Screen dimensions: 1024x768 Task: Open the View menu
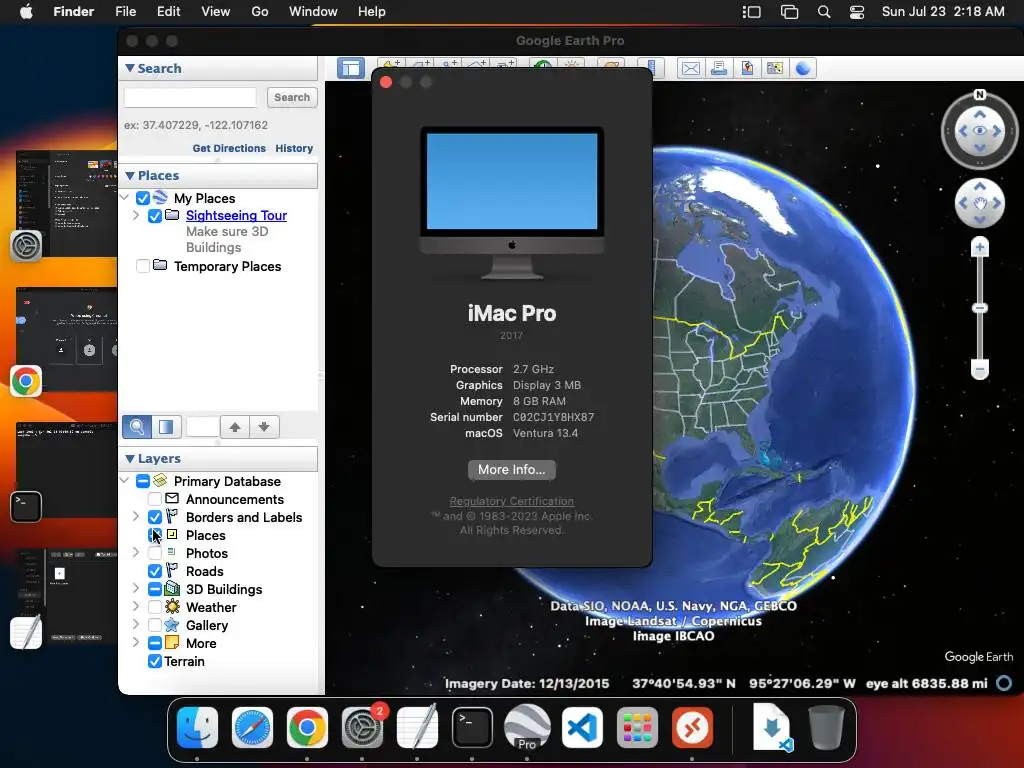click(216, 12)
